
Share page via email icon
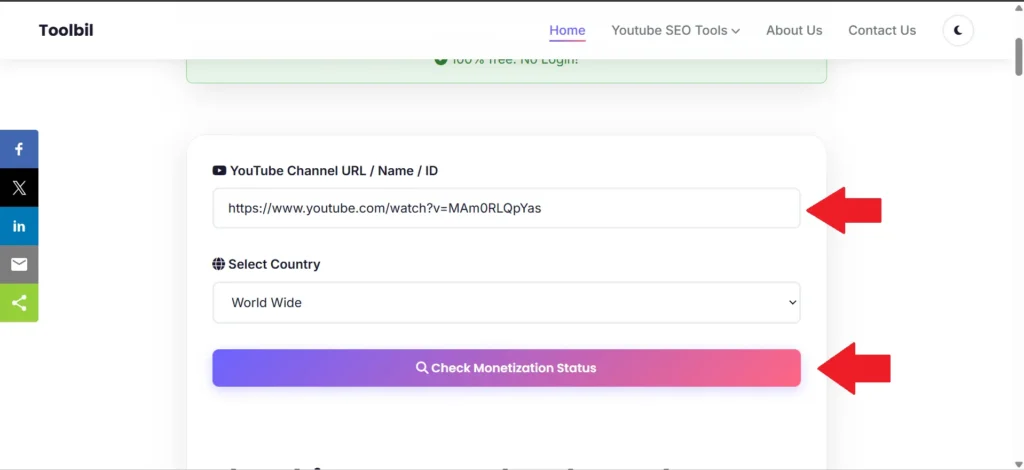click(x=19, y=264)
